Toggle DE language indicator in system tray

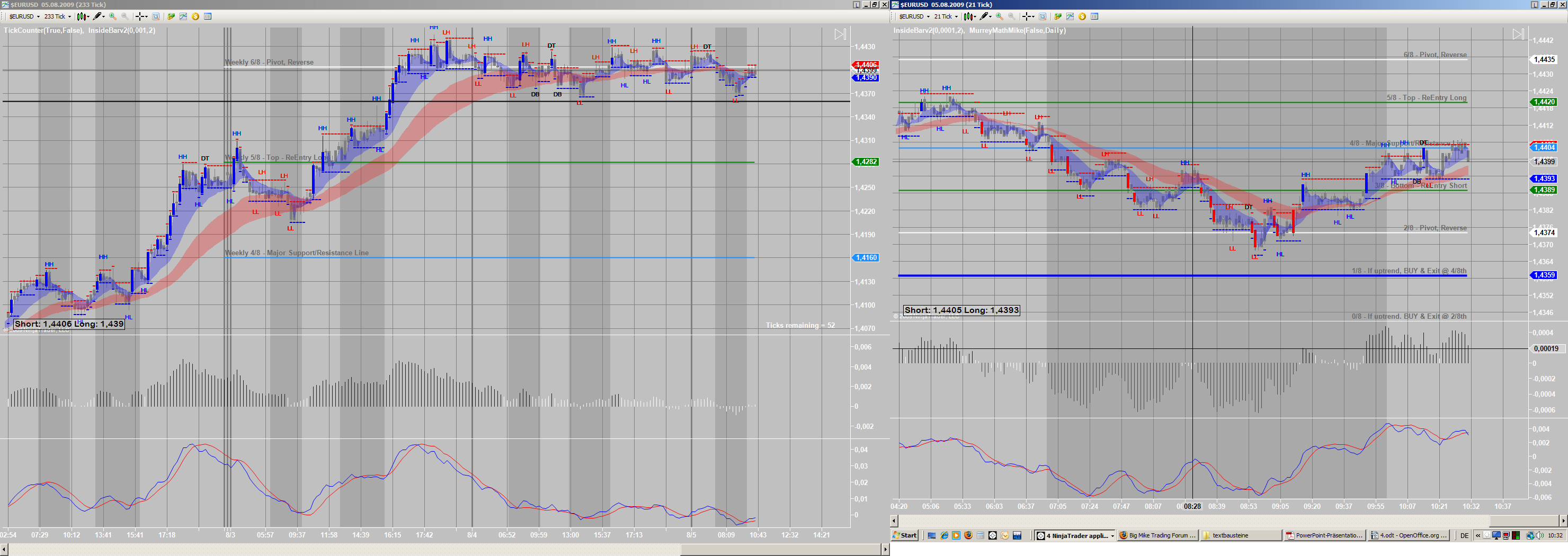coord(1464,535)
